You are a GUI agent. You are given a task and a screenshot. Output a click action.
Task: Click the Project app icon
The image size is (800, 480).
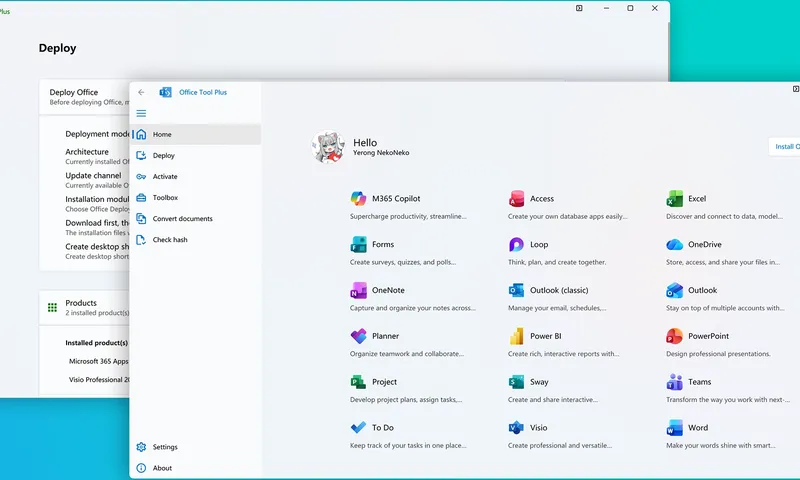(x=358, y=382)
